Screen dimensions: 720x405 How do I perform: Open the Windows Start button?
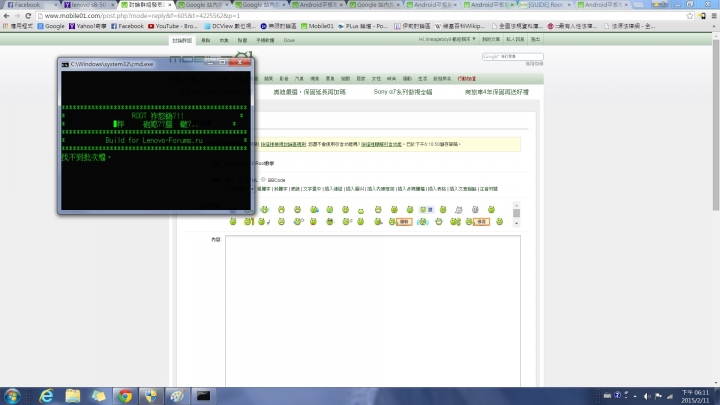coord(12,396)
